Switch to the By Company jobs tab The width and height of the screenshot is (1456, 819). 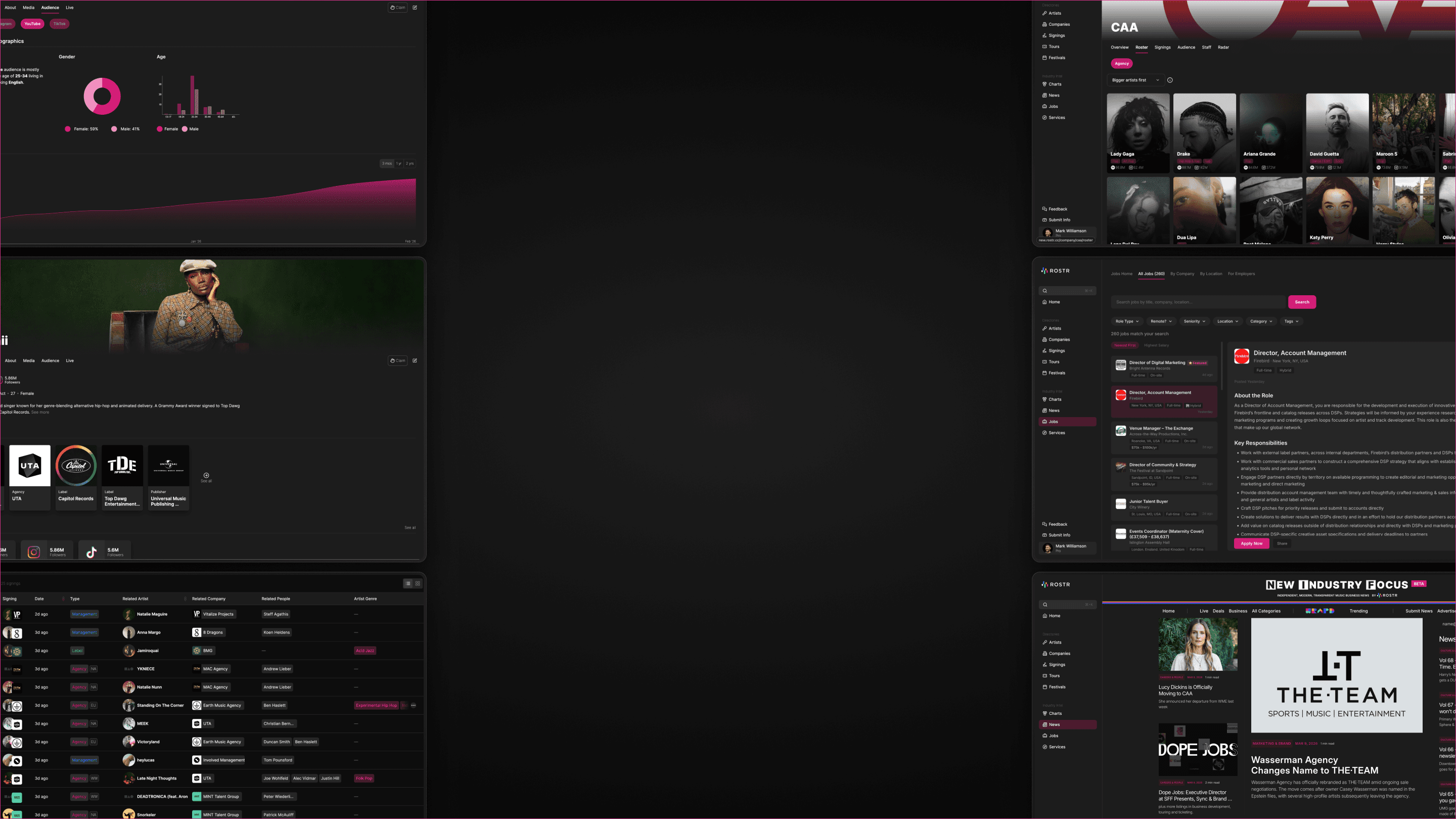1182,274
